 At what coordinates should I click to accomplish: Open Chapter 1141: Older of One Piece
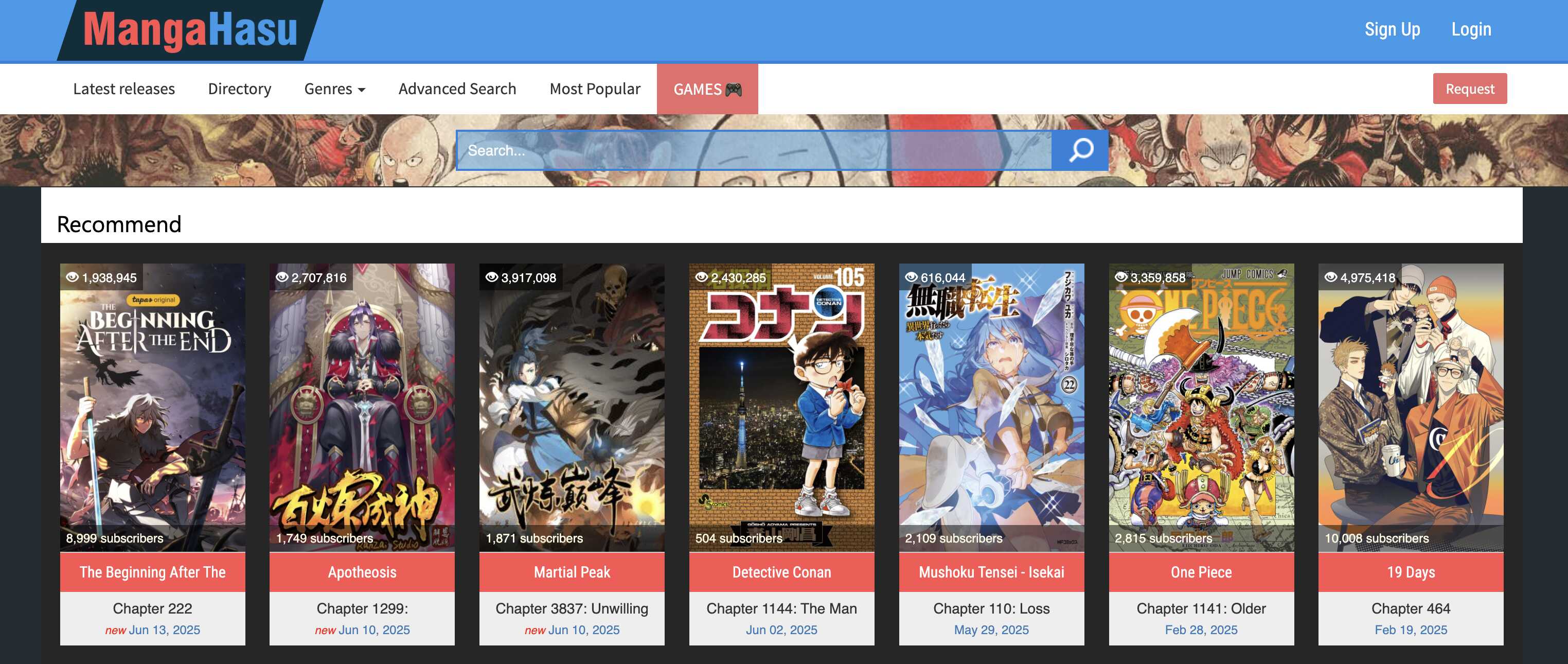coord(1202,608)
